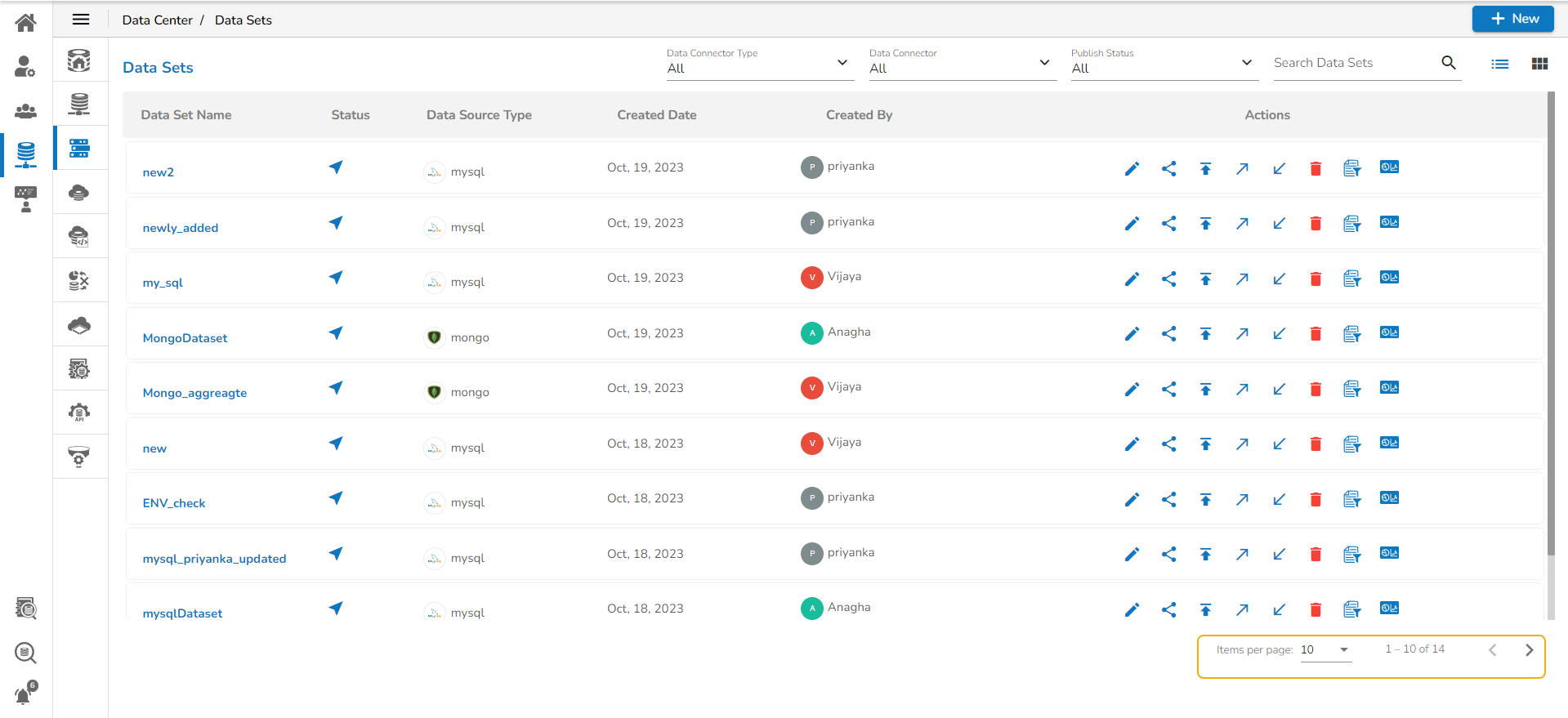
Task: Toggle the hamburger menu
Action: 81,20
